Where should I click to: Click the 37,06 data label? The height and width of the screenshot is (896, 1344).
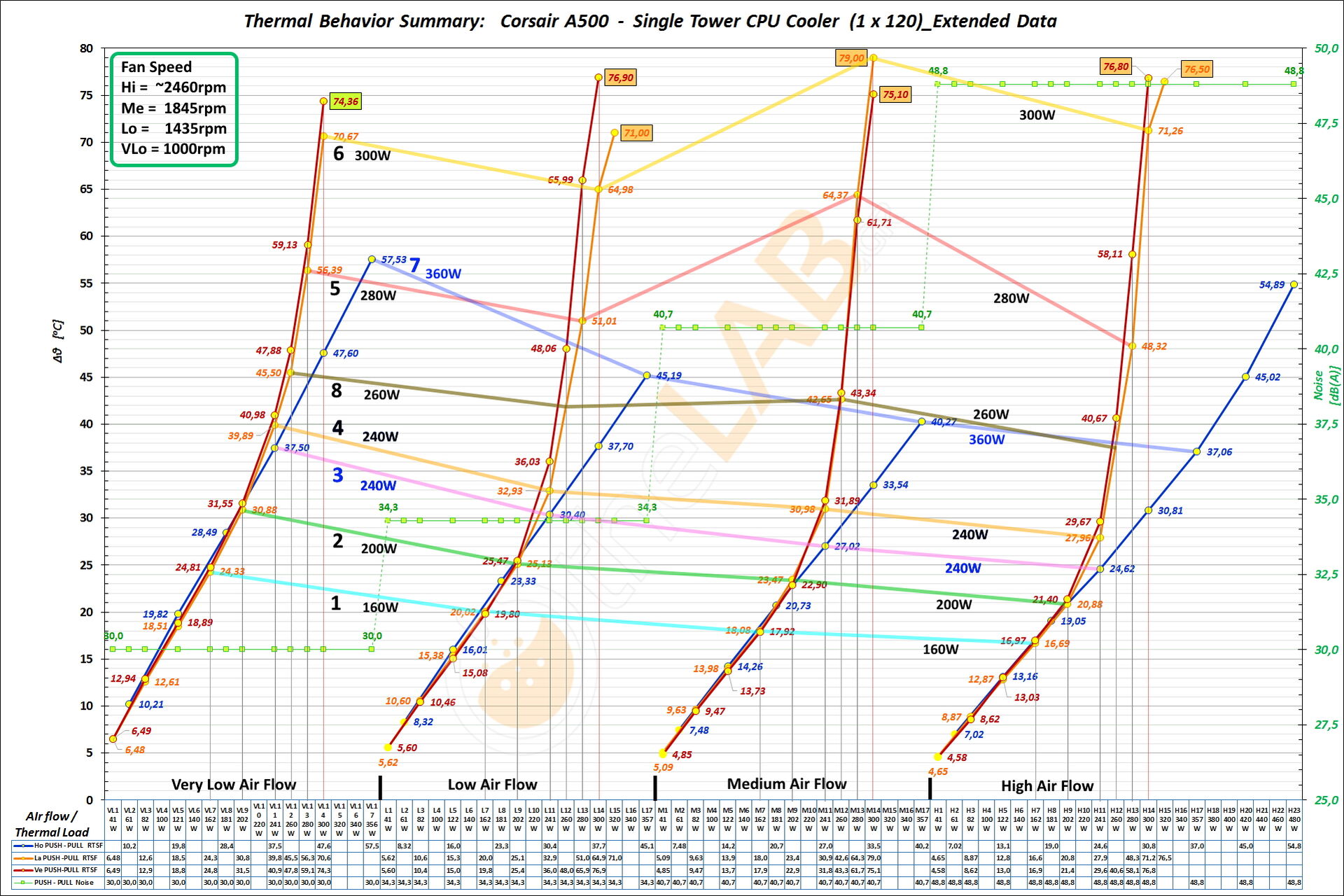click(x=1219, y=452)
